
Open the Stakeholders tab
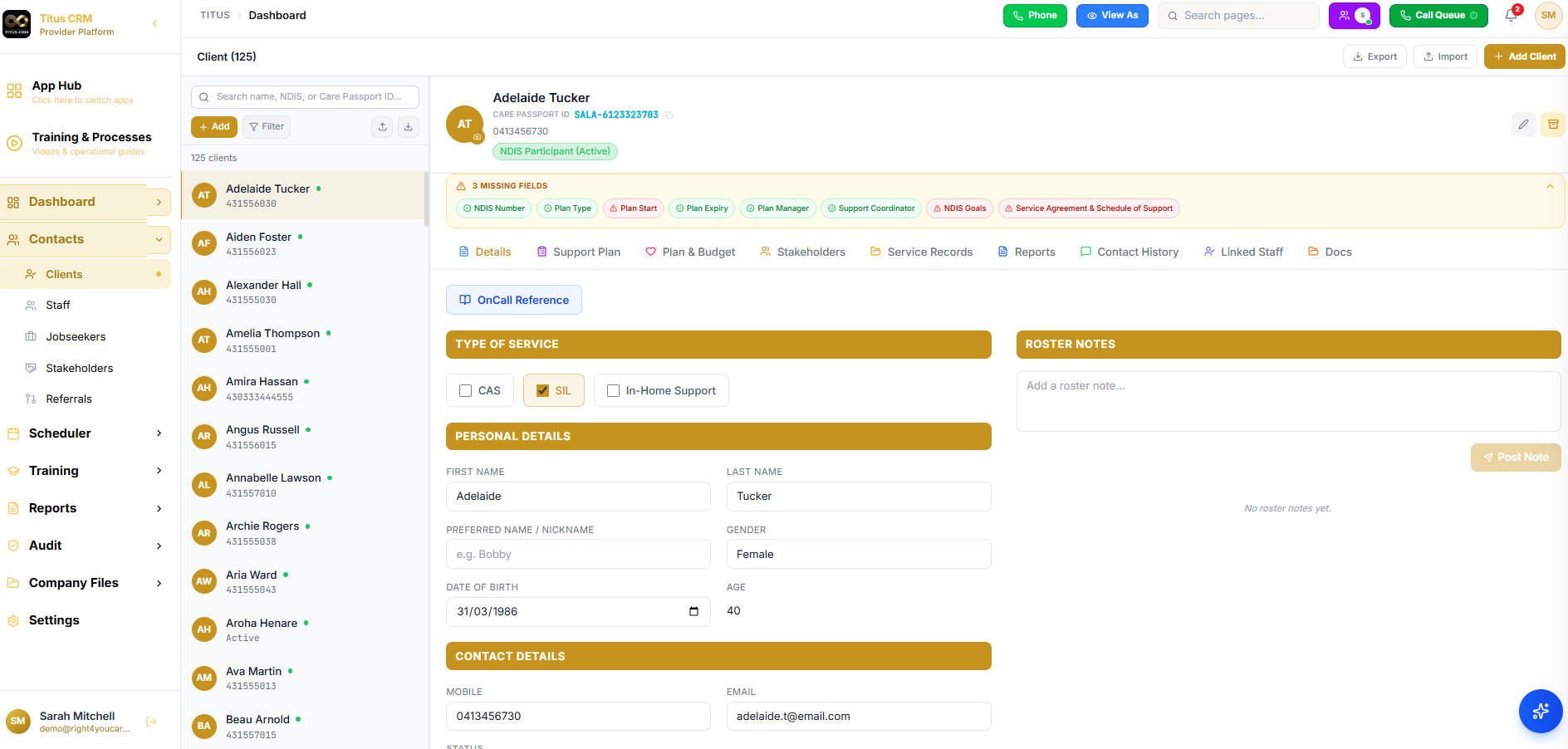(x=802, y=252)
